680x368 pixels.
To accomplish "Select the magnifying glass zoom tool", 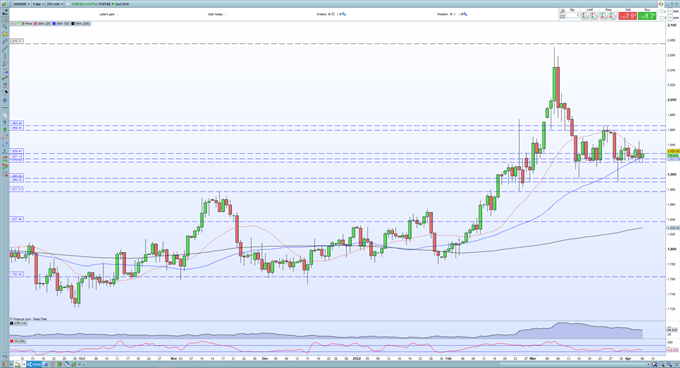I will [x=5, y=27].
